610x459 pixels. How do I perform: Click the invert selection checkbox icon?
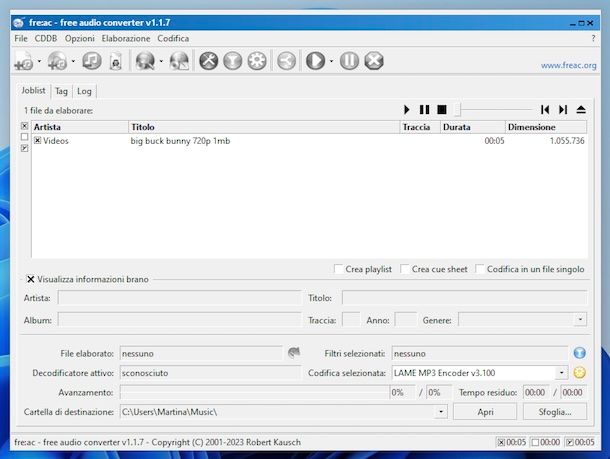(25, 148)
